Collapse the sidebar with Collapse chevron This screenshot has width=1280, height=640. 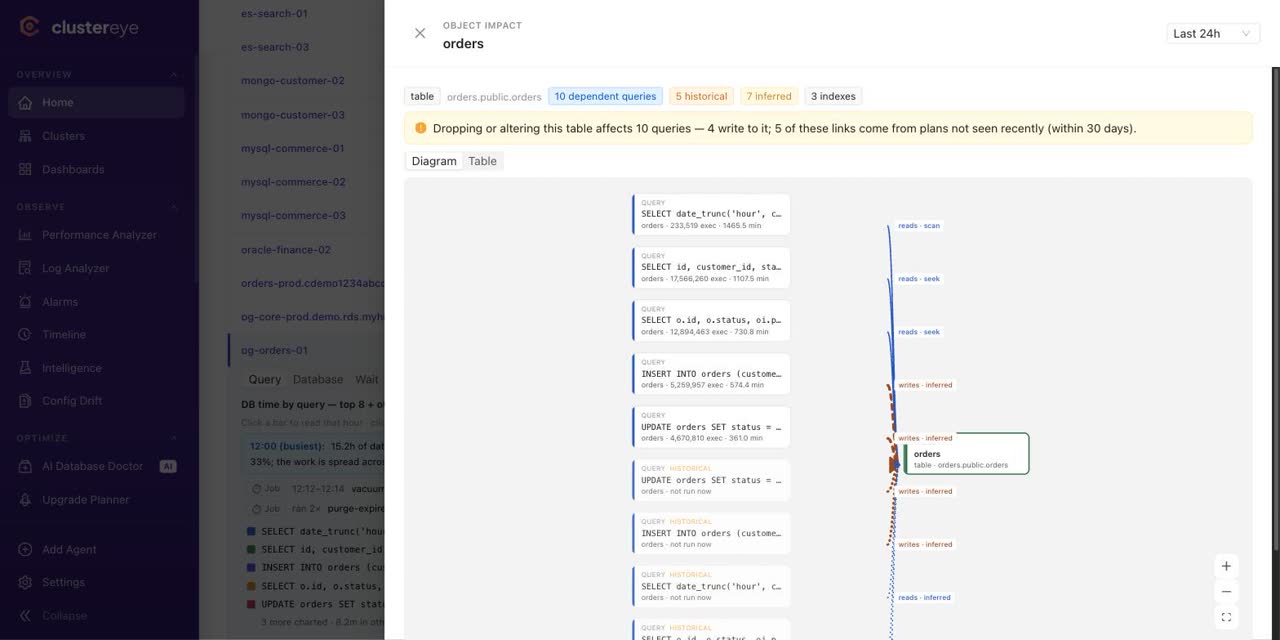[x=25, y=616]
